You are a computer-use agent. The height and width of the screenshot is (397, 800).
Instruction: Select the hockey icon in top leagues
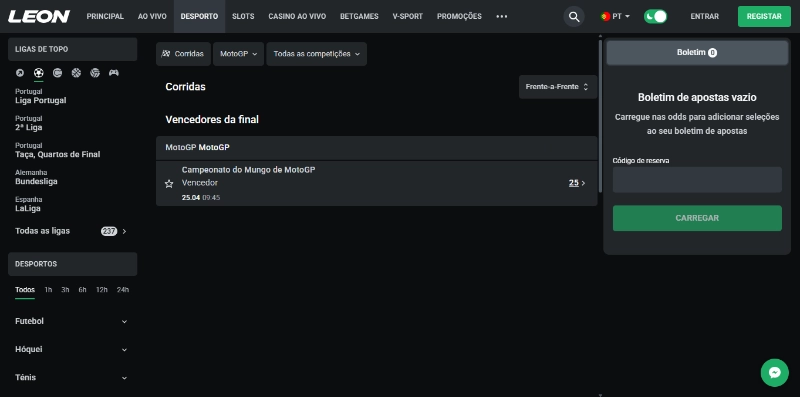click(x=57, y=73)
